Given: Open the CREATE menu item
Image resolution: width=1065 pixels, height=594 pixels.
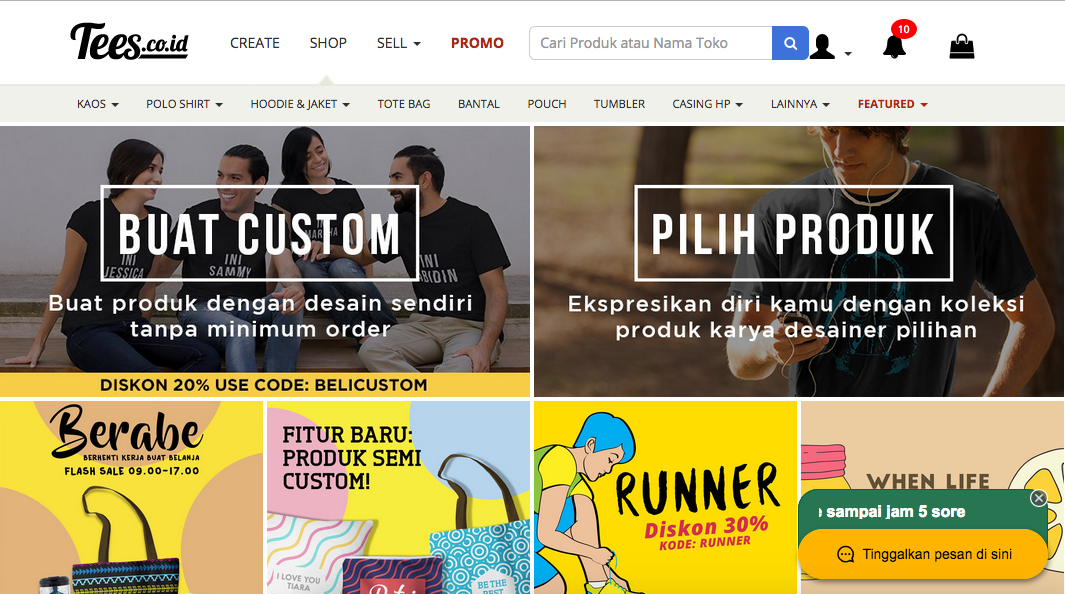Looking at the screenshot, I should click(255, 43).
